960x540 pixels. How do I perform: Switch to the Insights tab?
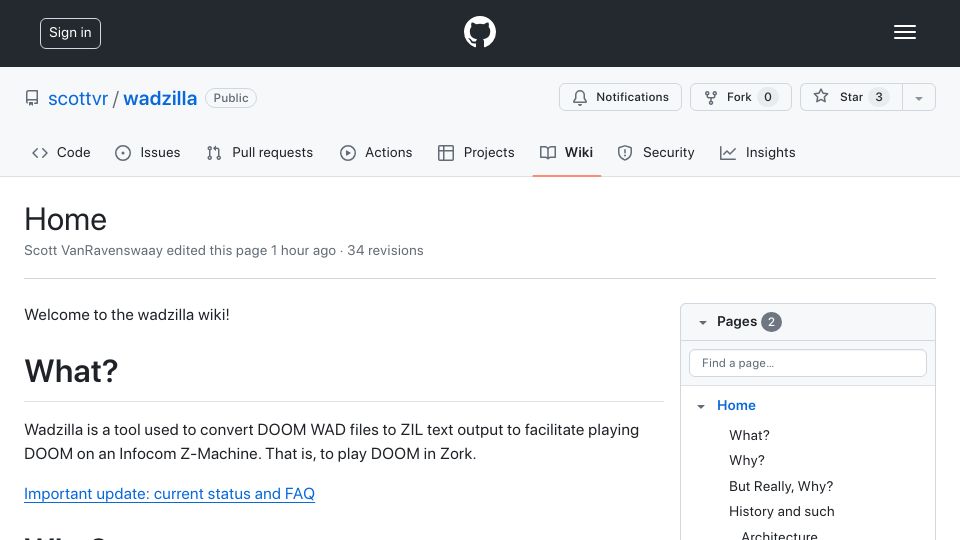tap(757, 152)
